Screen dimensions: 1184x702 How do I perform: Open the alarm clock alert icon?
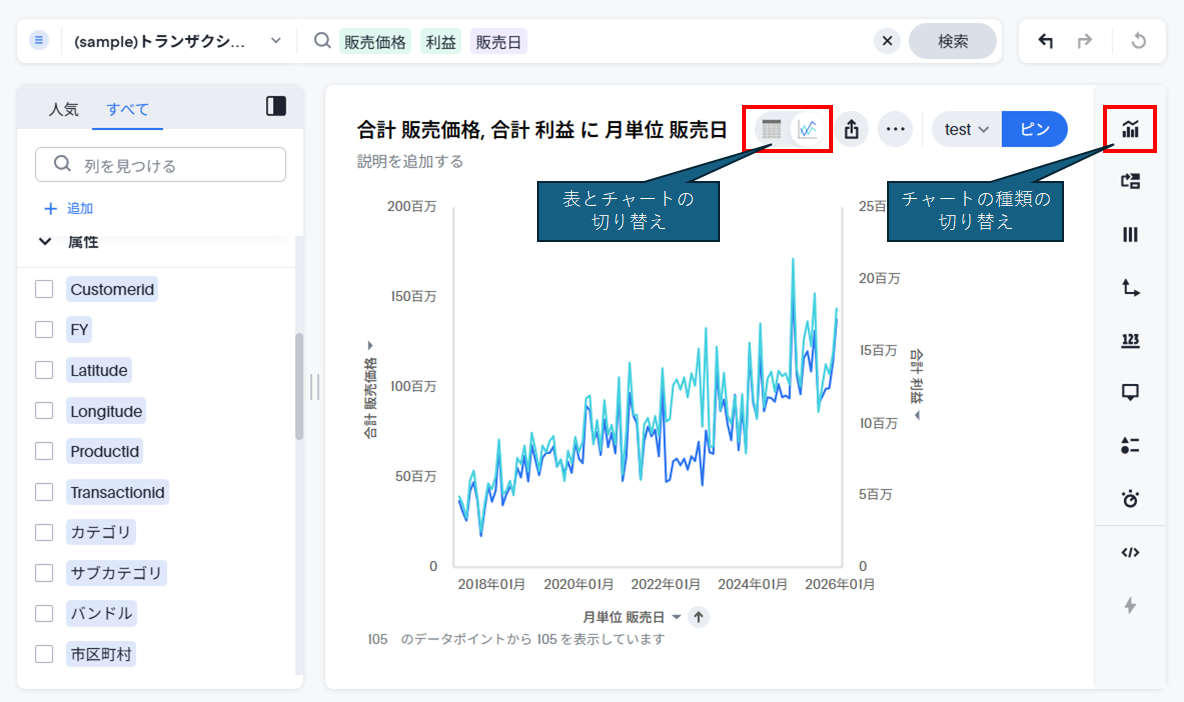pyautogui.click(x=1130, y=498)
